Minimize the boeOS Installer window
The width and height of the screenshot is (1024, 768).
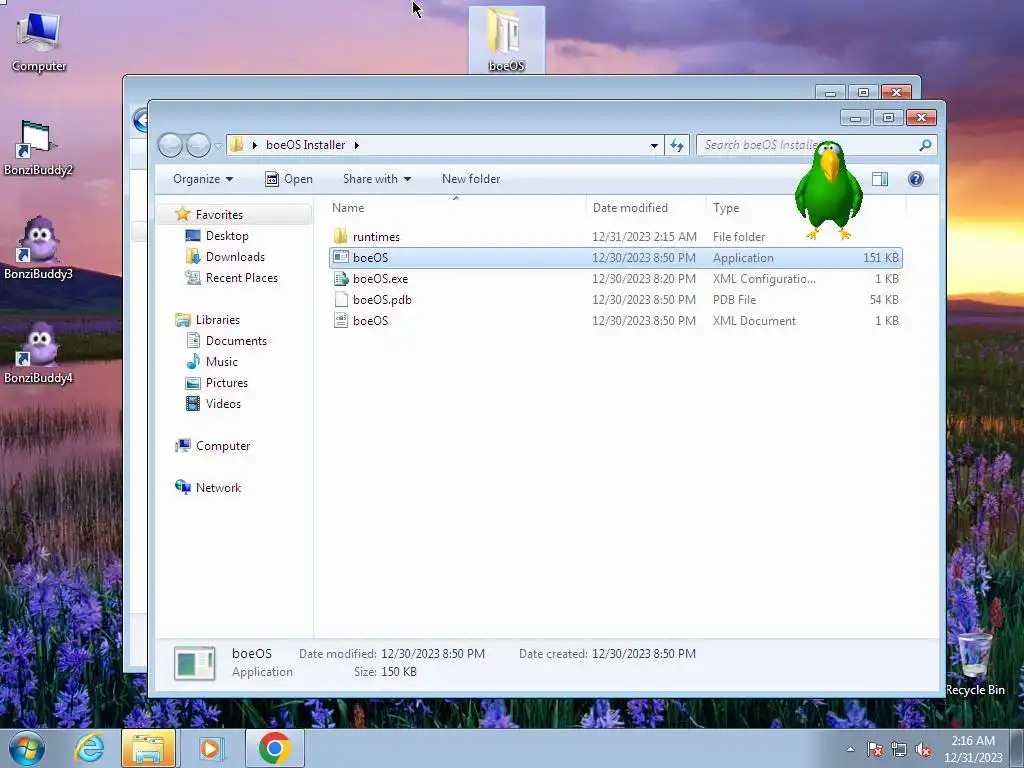coord(855,118)
